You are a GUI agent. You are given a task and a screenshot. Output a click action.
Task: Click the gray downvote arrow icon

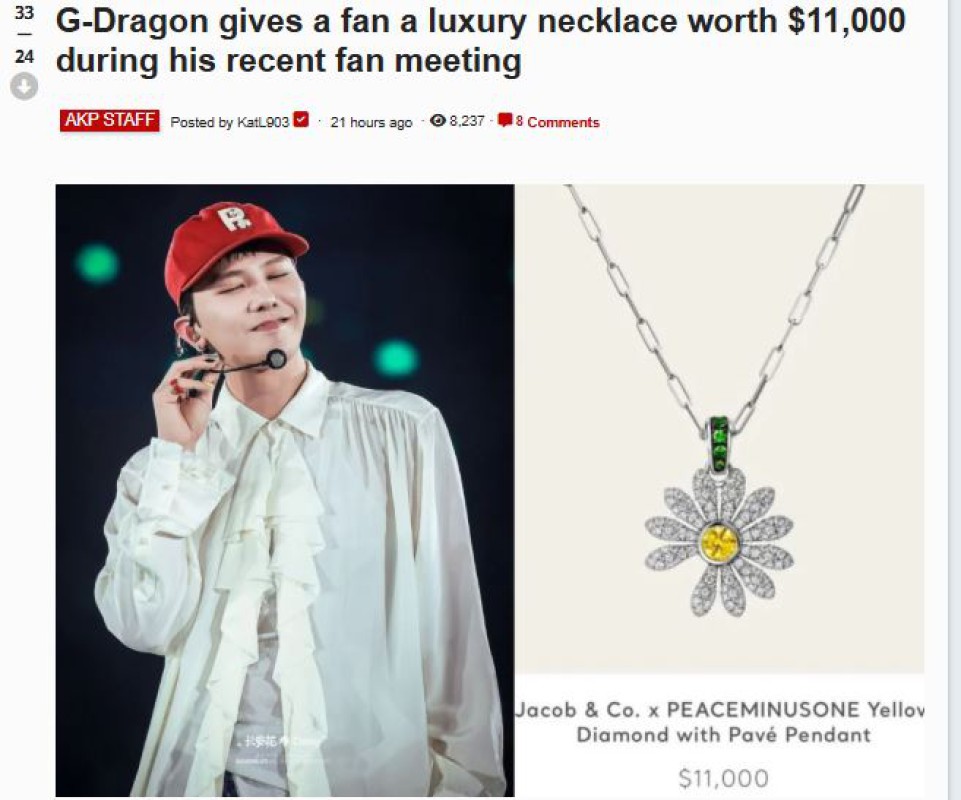point(24,86)
